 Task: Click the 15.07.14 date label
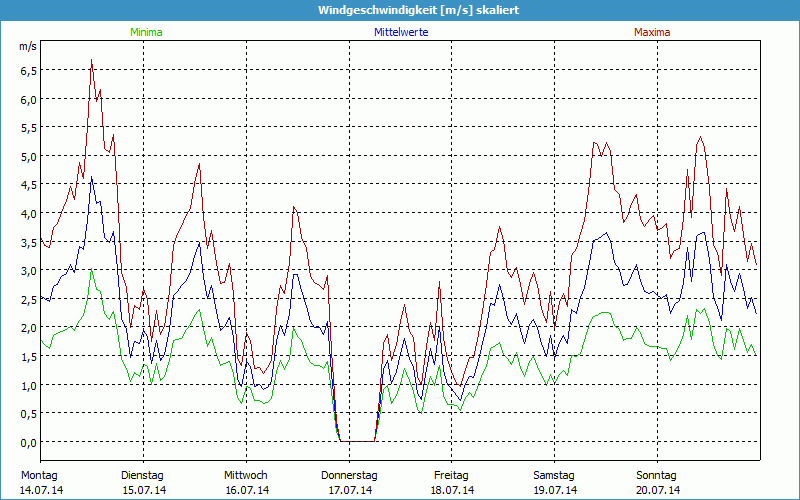click(144, 490)
